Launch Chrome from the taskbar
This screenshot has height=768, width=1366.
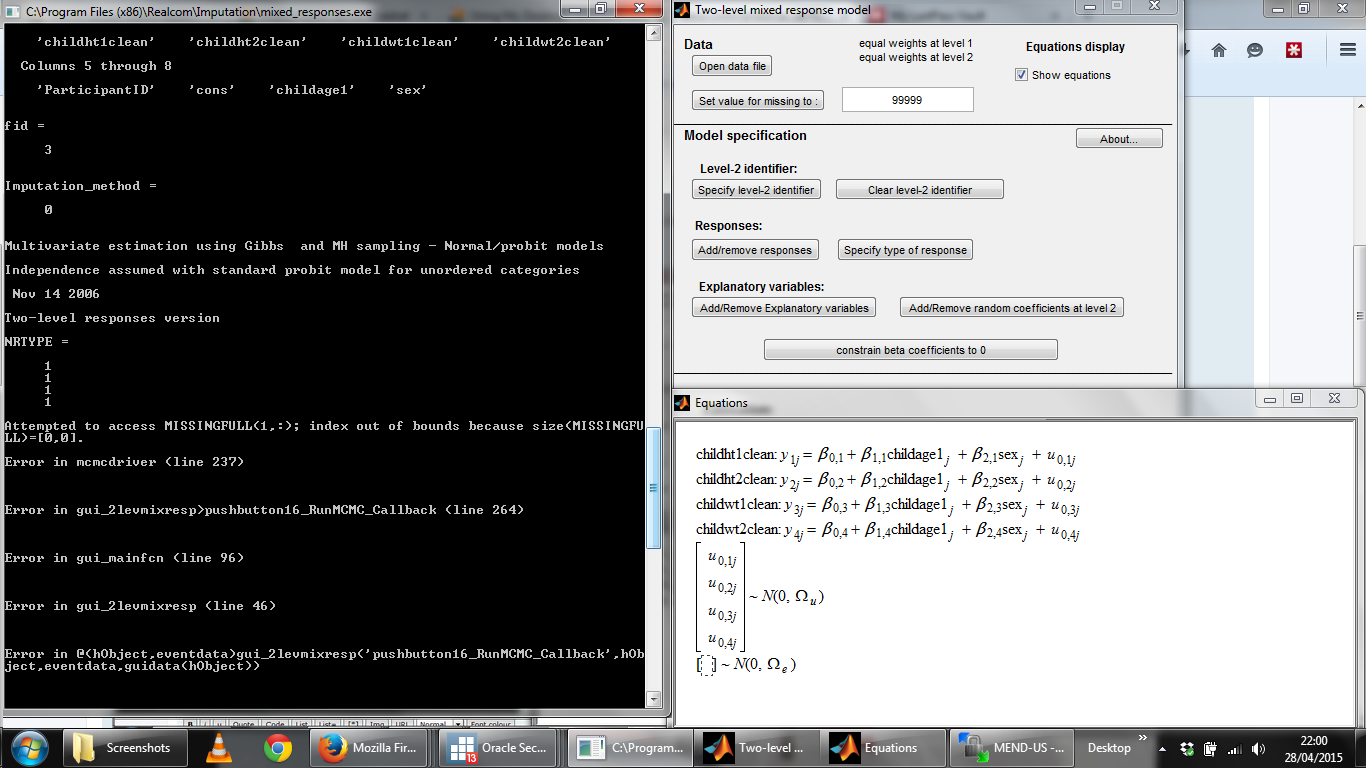[277, 747]
